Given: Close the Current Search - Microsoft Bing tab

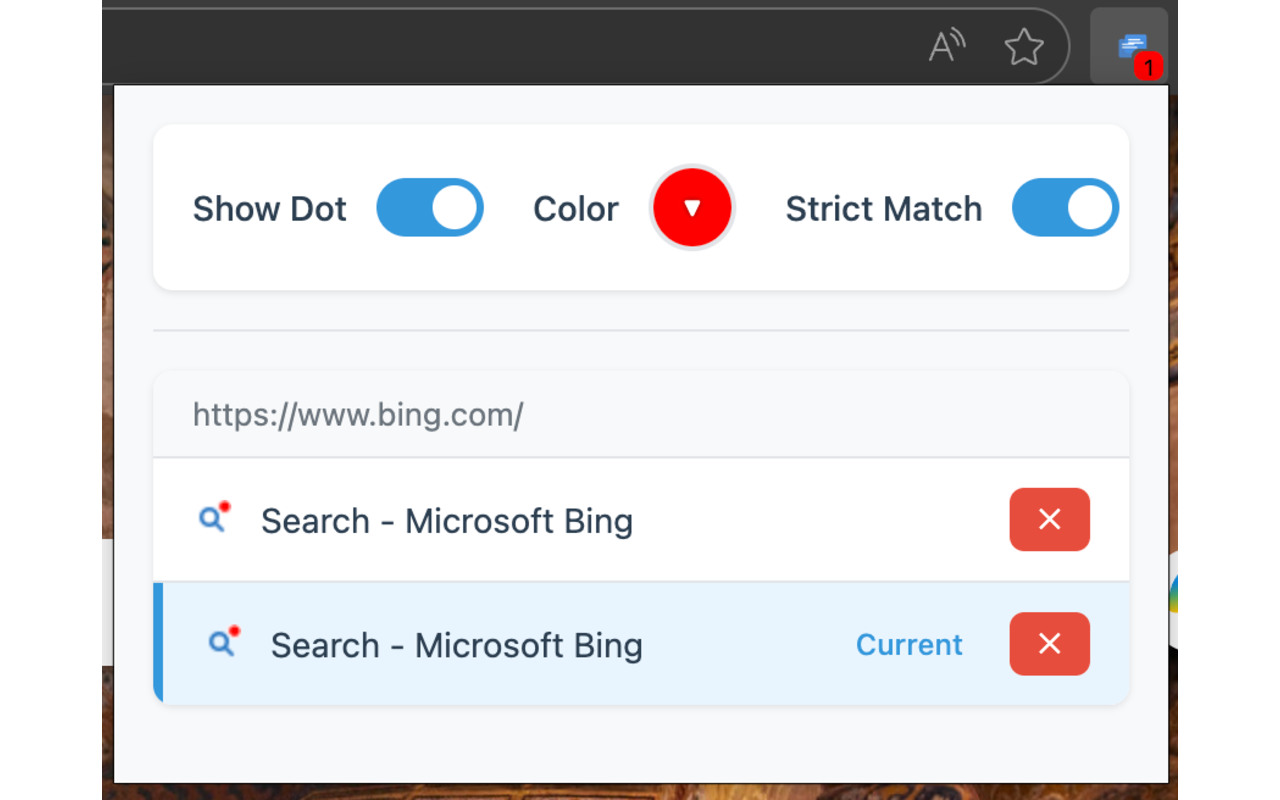Looking at the screenshot, I should tap(1049, 643).
